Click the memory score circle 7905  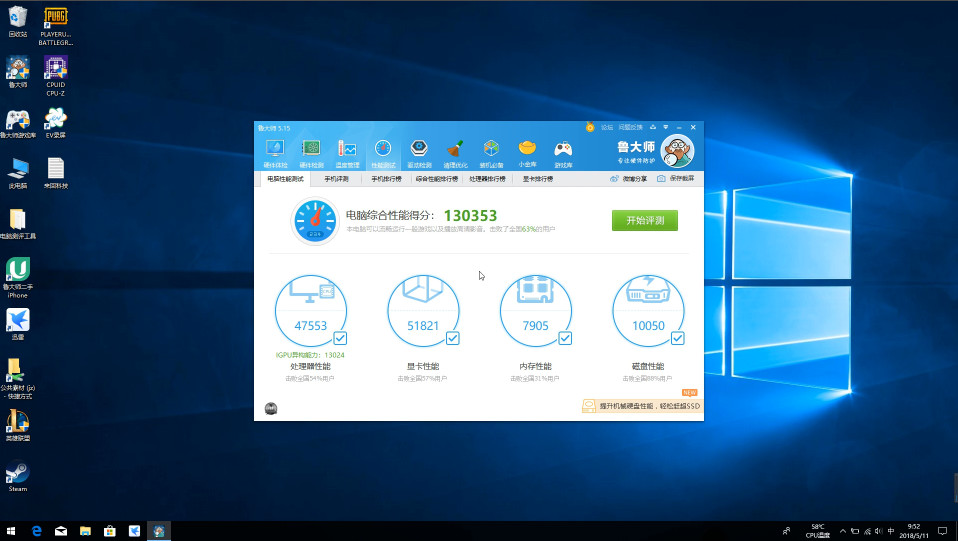pyautogui.click(x=536, y=311)
